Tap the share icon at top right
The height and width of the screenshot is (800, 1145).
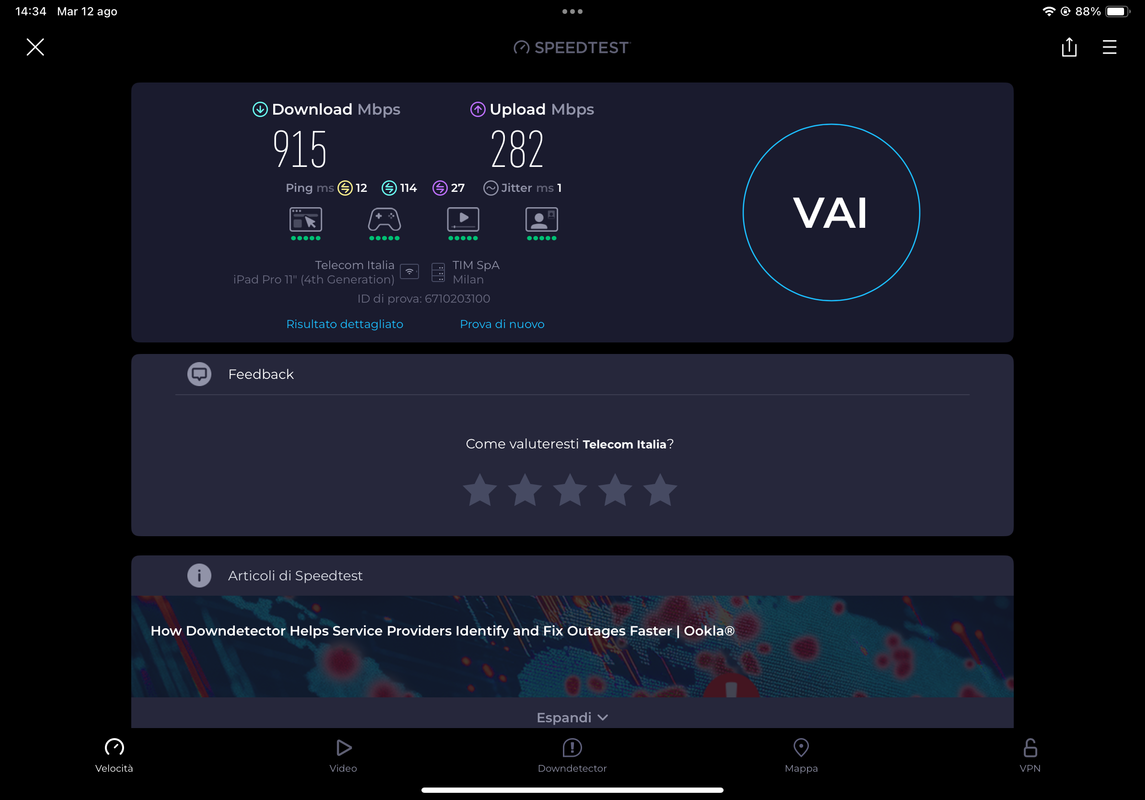click(x=1069, y=47)
